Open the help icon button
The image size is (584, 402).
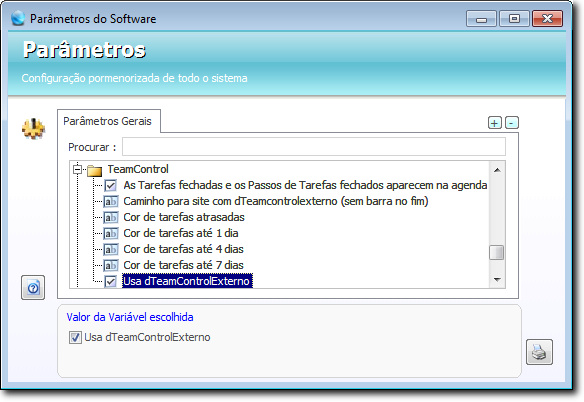point(33,288)
